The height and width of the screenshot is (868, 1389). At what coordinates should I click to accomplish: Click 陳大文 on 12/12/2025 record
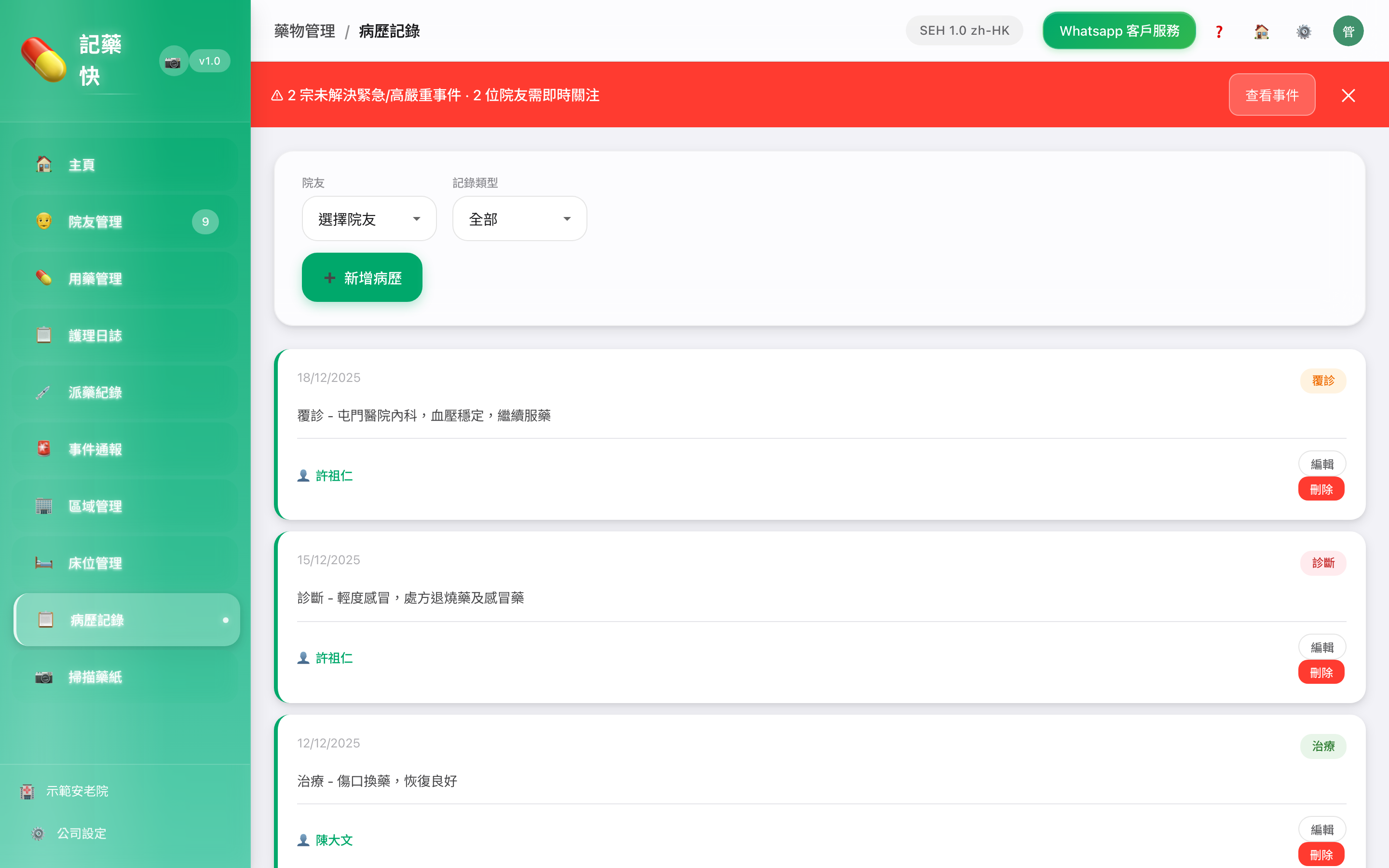[334, 841]
